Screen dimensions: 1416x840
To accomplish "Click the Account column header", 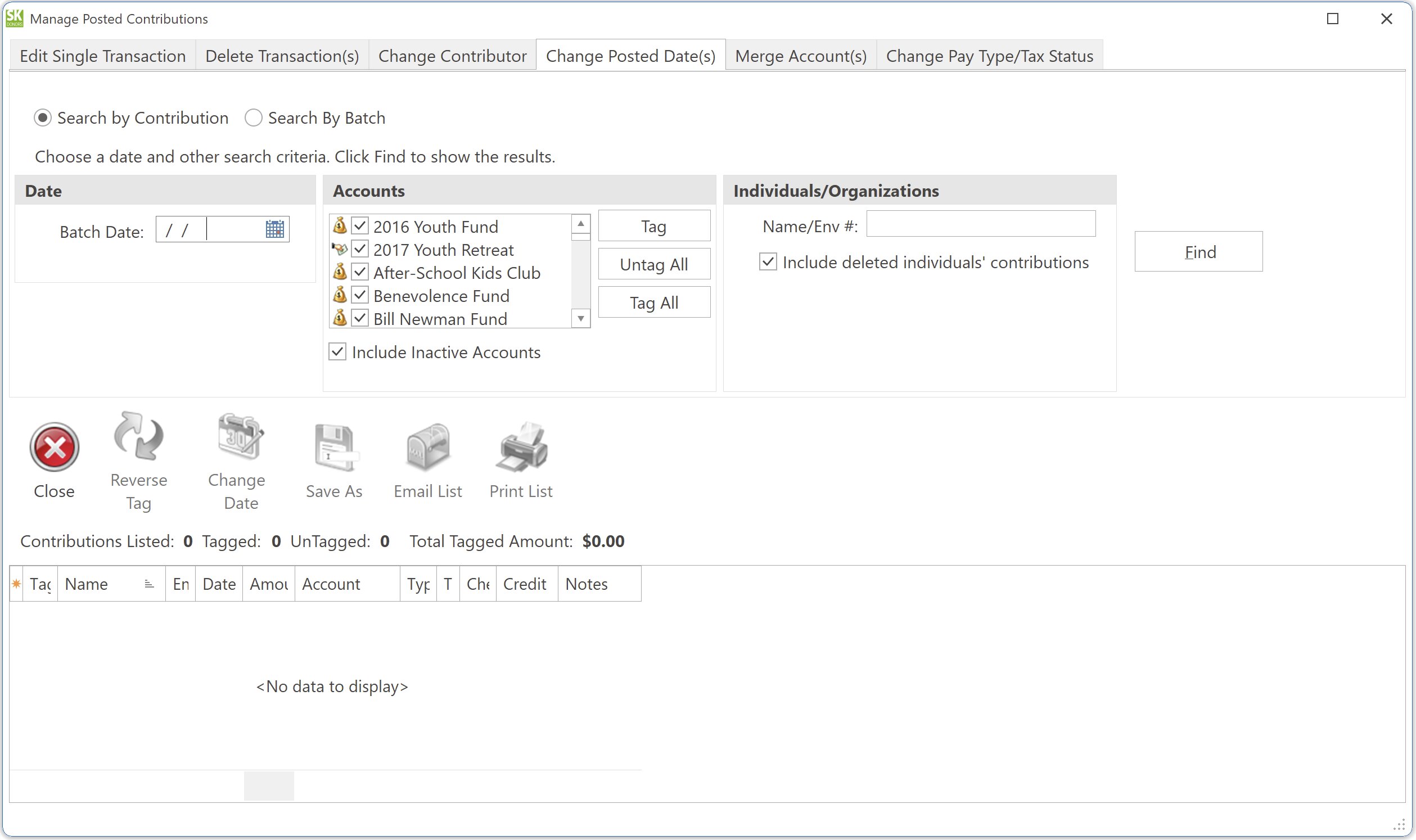I will tap(347, 584).
